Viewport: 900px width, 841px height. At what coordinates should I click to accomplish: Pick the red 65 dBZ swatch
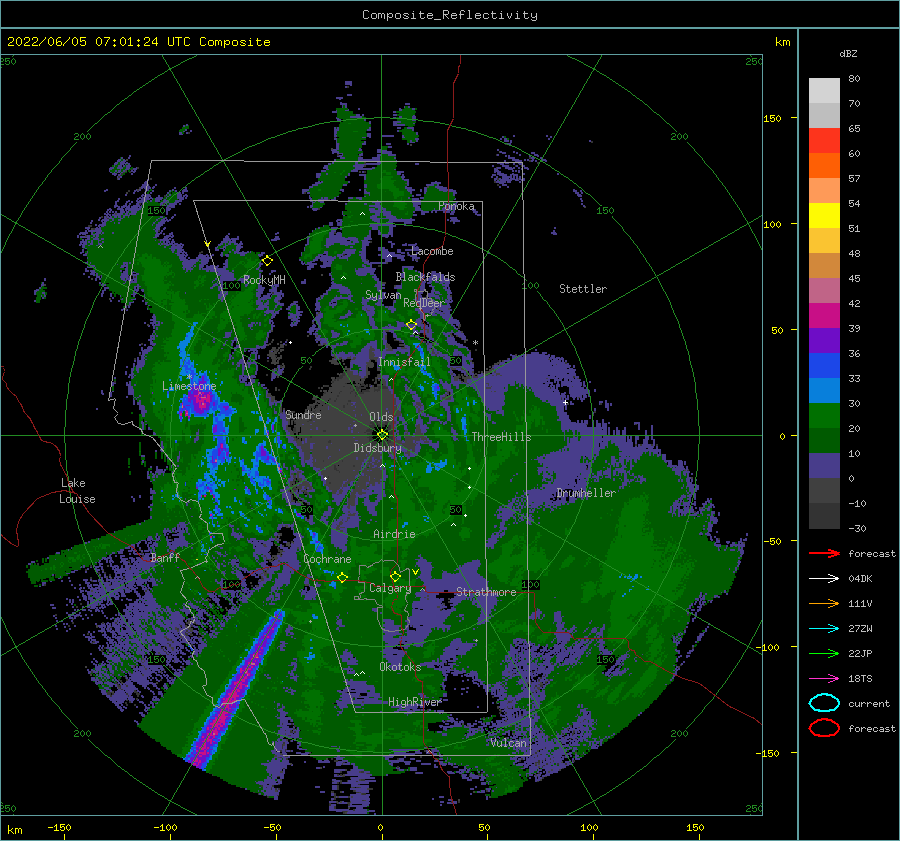[824, 141]
